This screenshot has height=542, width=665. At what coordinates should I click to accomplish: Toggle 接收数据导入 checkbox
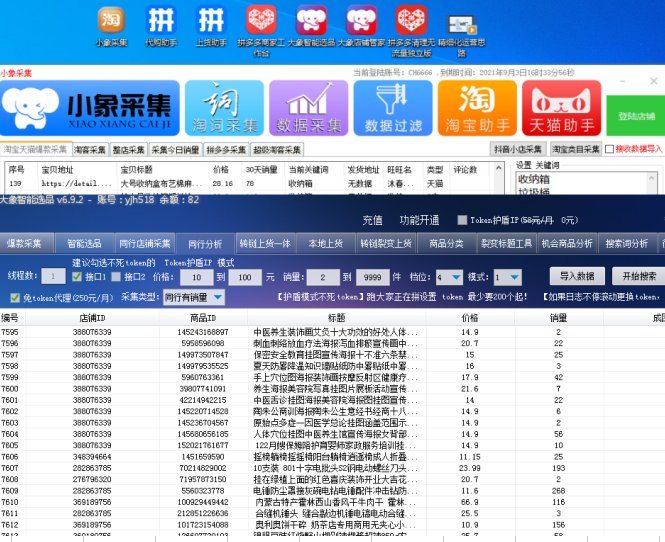(x=609, y=149)
